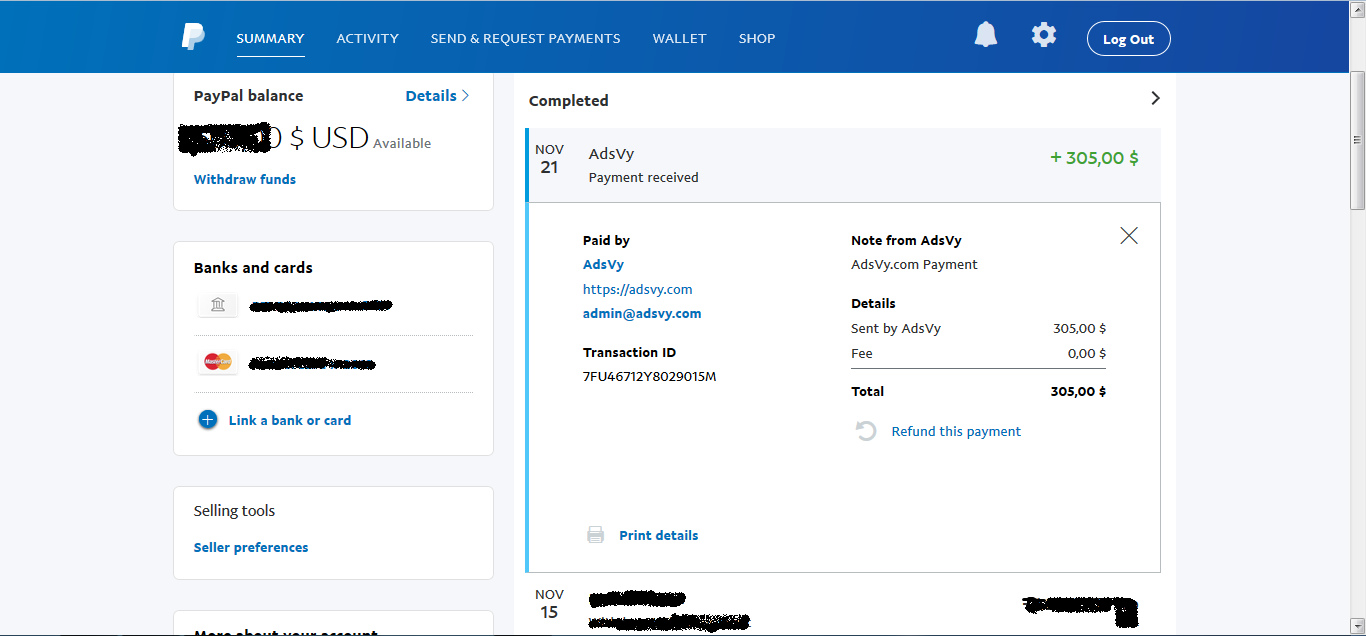
Task: Go to the Summary tab
Action: click(270, 38)
